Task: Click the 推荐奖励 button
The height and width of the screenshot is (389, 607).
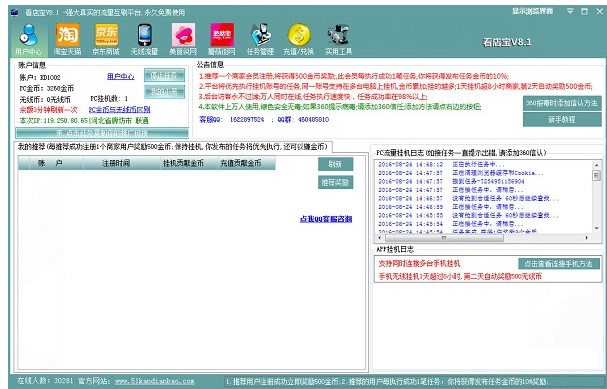Action: coord(335,182)
